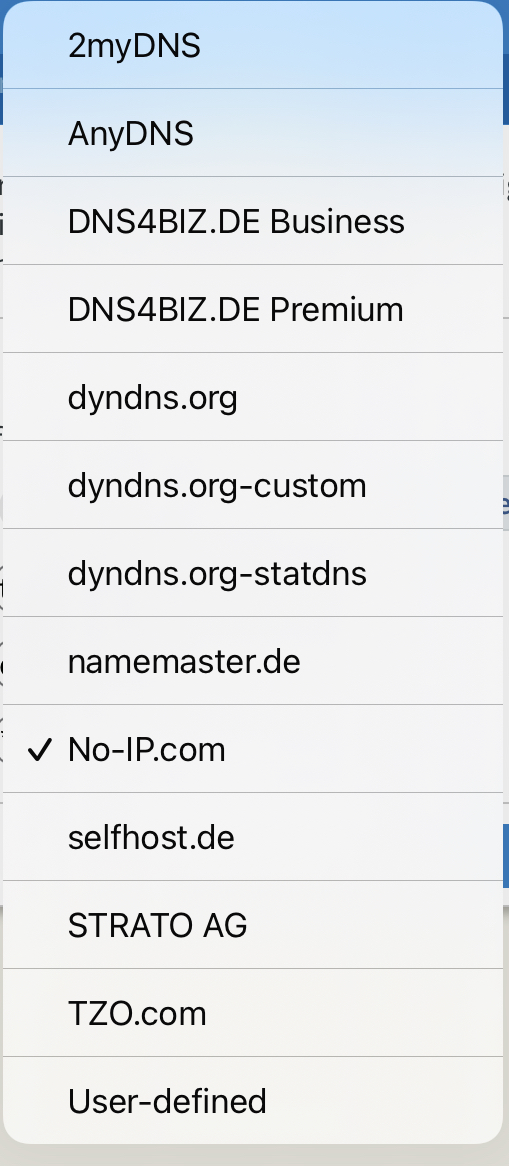This screenshot has height=1166, width=509.
Task: Select 2myDNS from the provider list
Action: pyautogui.click(x=253, y=45)
